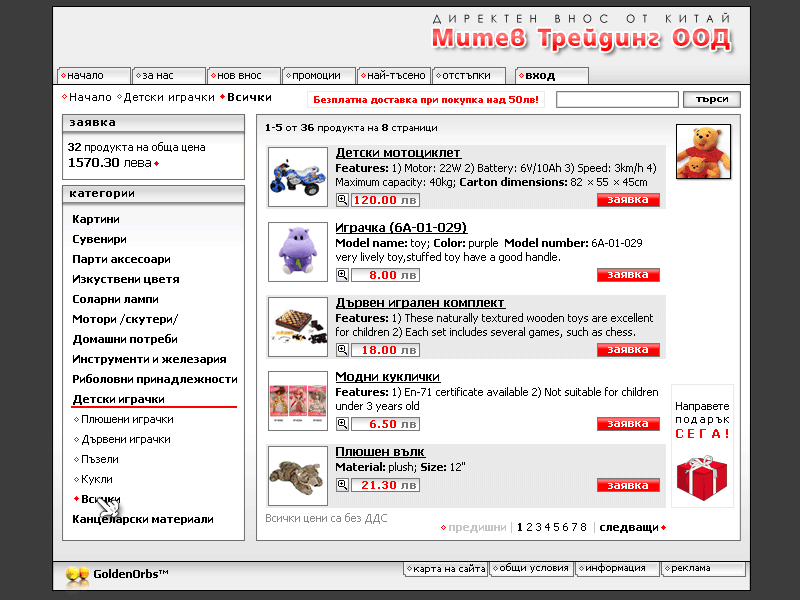Click the red gift box image

[701, 477]
